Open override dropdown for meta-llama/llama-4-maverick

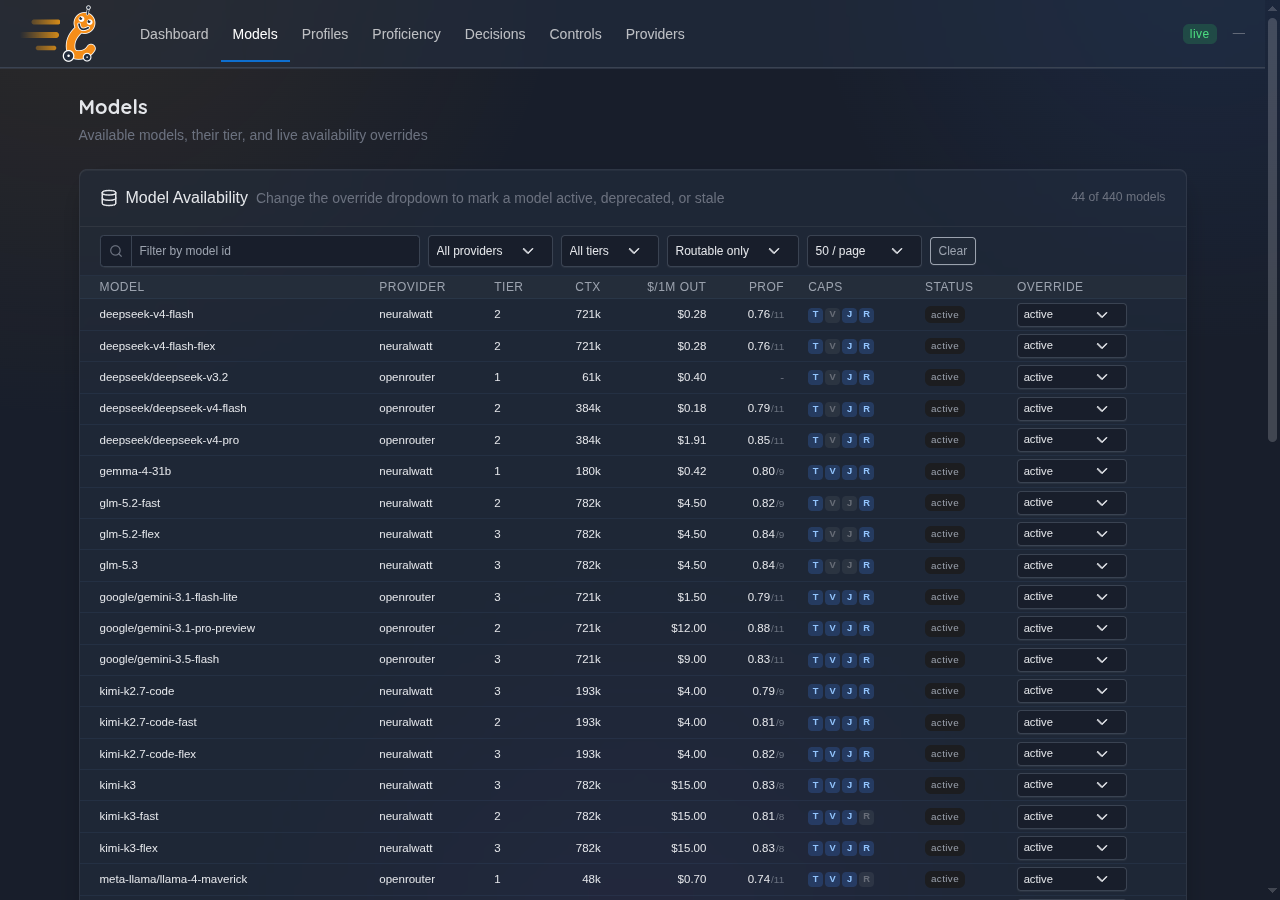(x=1071, y=879)
